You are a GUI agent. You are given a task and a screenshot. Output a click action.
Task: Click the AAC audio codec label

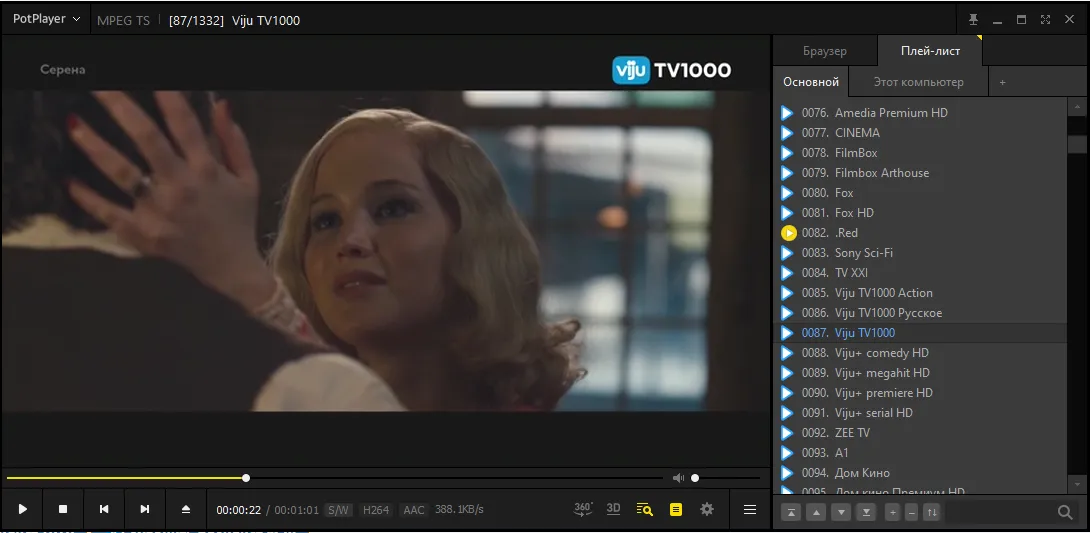tap(414, 510)
